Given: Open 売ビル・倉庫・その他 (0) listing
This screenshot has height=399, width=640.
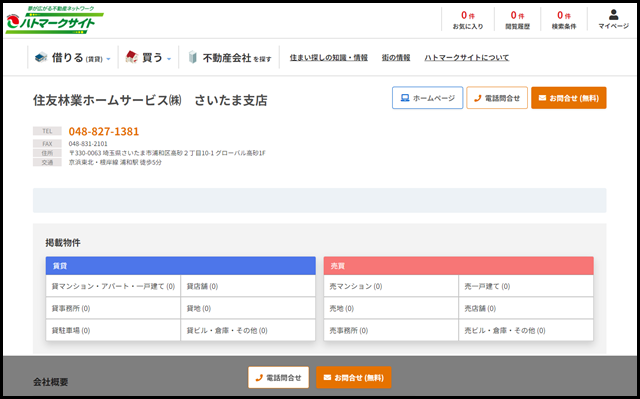Looking at the screenshot, I should (x=526, y=330).
